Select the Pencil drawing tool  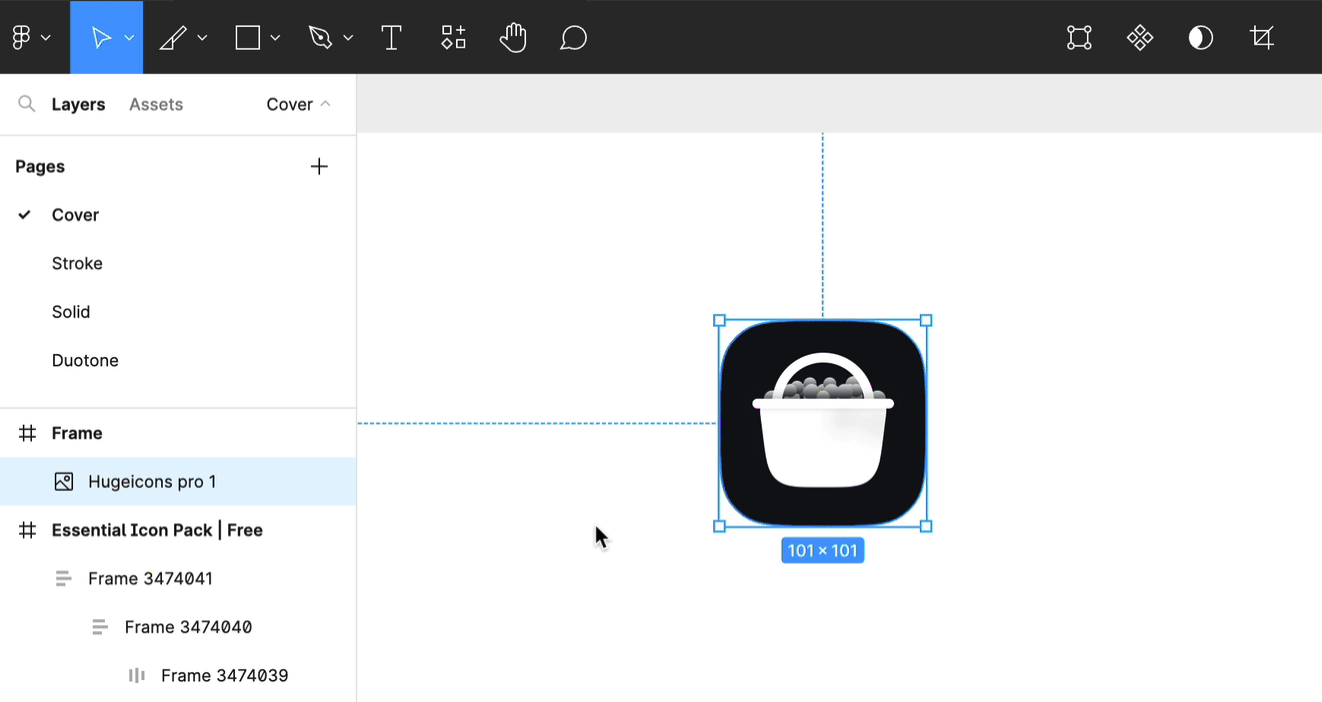coord(173,38)
